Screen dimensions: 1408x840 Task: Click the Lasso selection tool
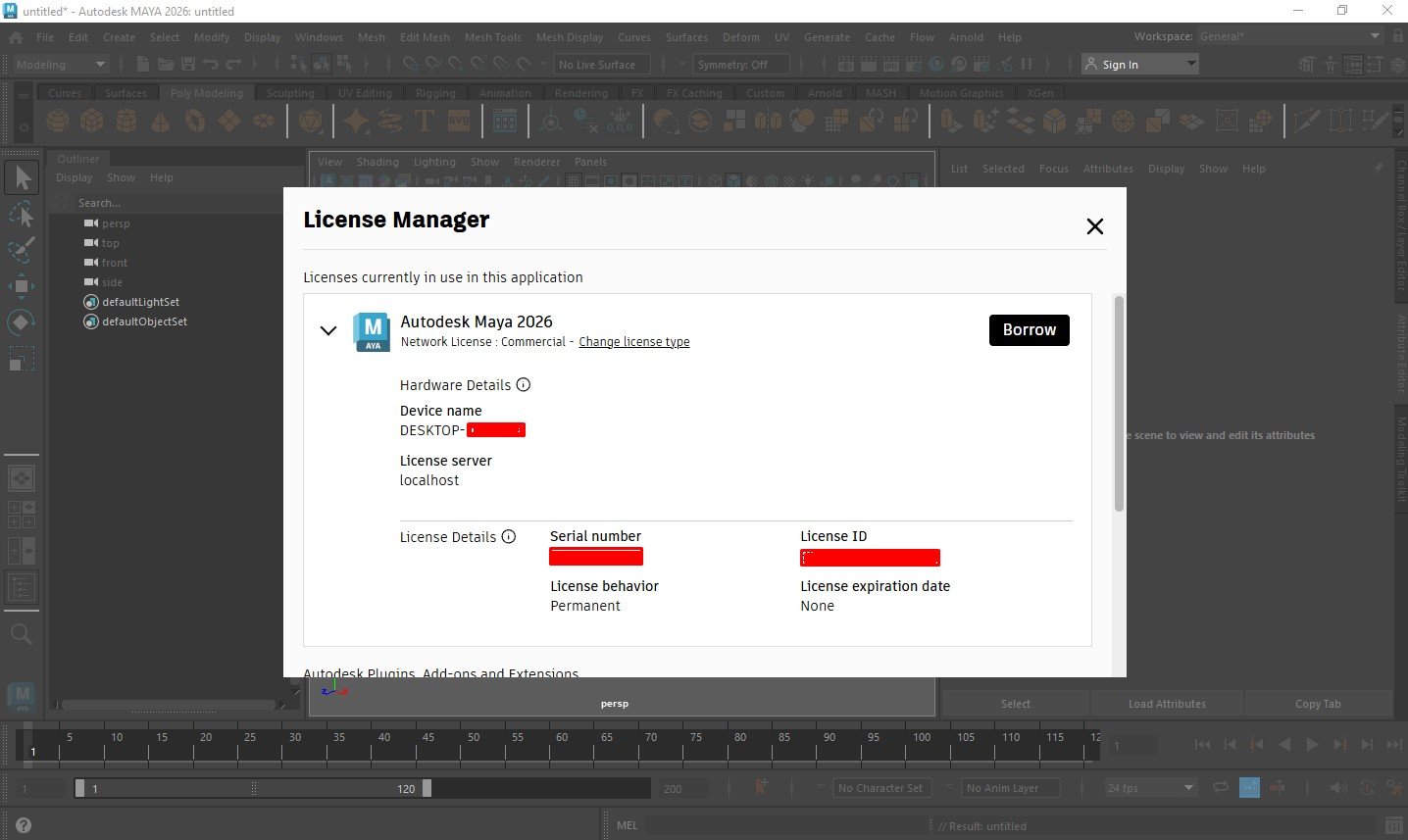(x=22, y=213)
